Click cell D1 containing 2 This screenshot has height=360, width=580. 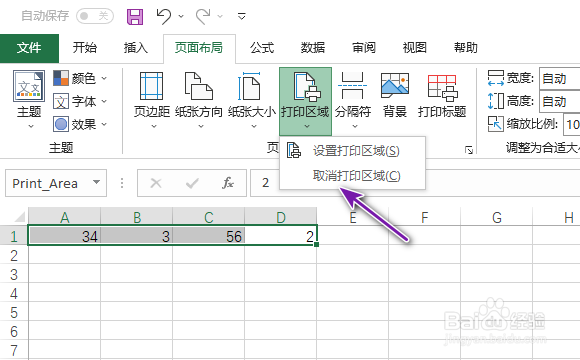[x=281, y=236]
